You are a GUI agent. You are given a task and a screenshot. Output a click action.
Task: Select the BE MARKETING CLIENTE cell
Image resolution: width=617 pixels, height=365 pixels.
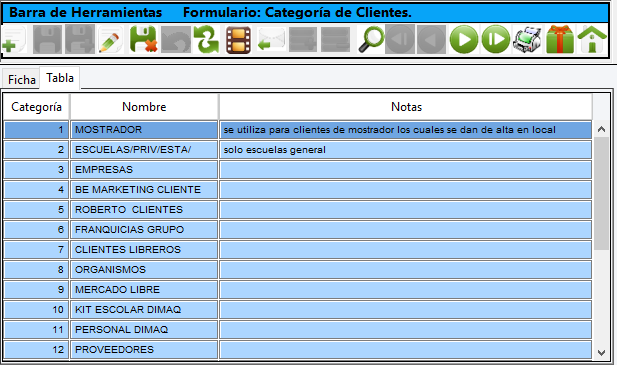click(144, 190)
